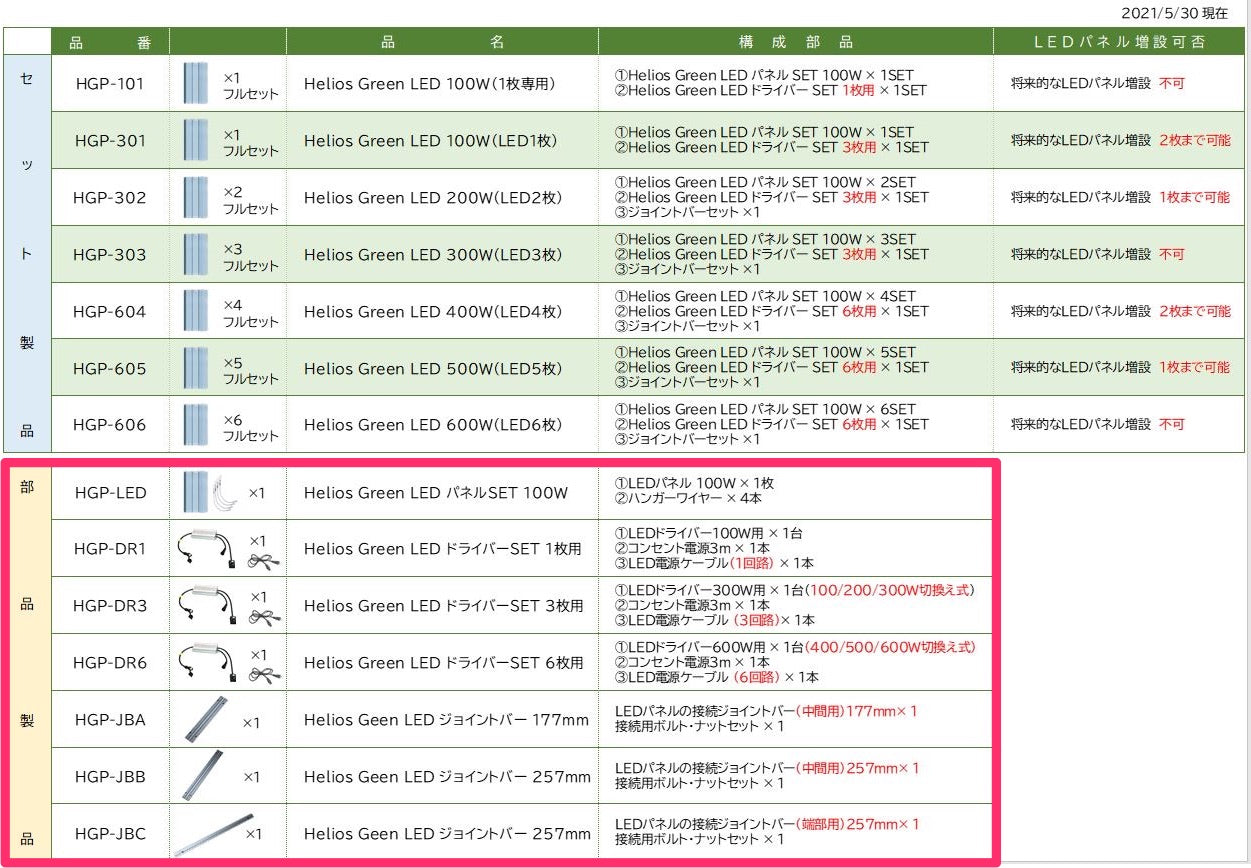Screen dimensions: 1251x868
Task: Click product name Helios Green LED 400W(LED4枚)
Action: [x=433, y=312]
